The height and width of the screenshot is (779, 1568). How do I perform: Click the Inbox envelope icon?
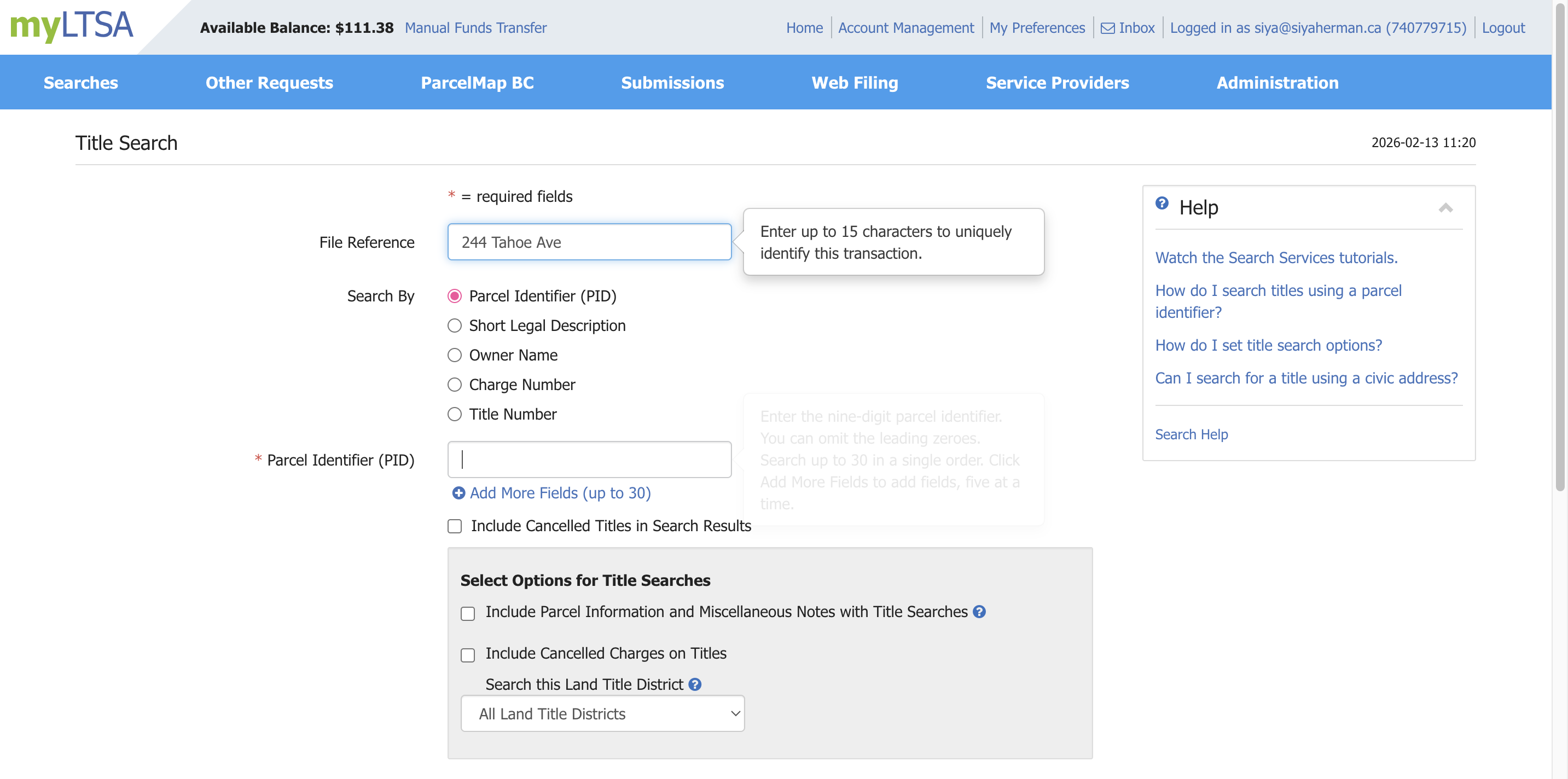click(x=1107, y=28)
